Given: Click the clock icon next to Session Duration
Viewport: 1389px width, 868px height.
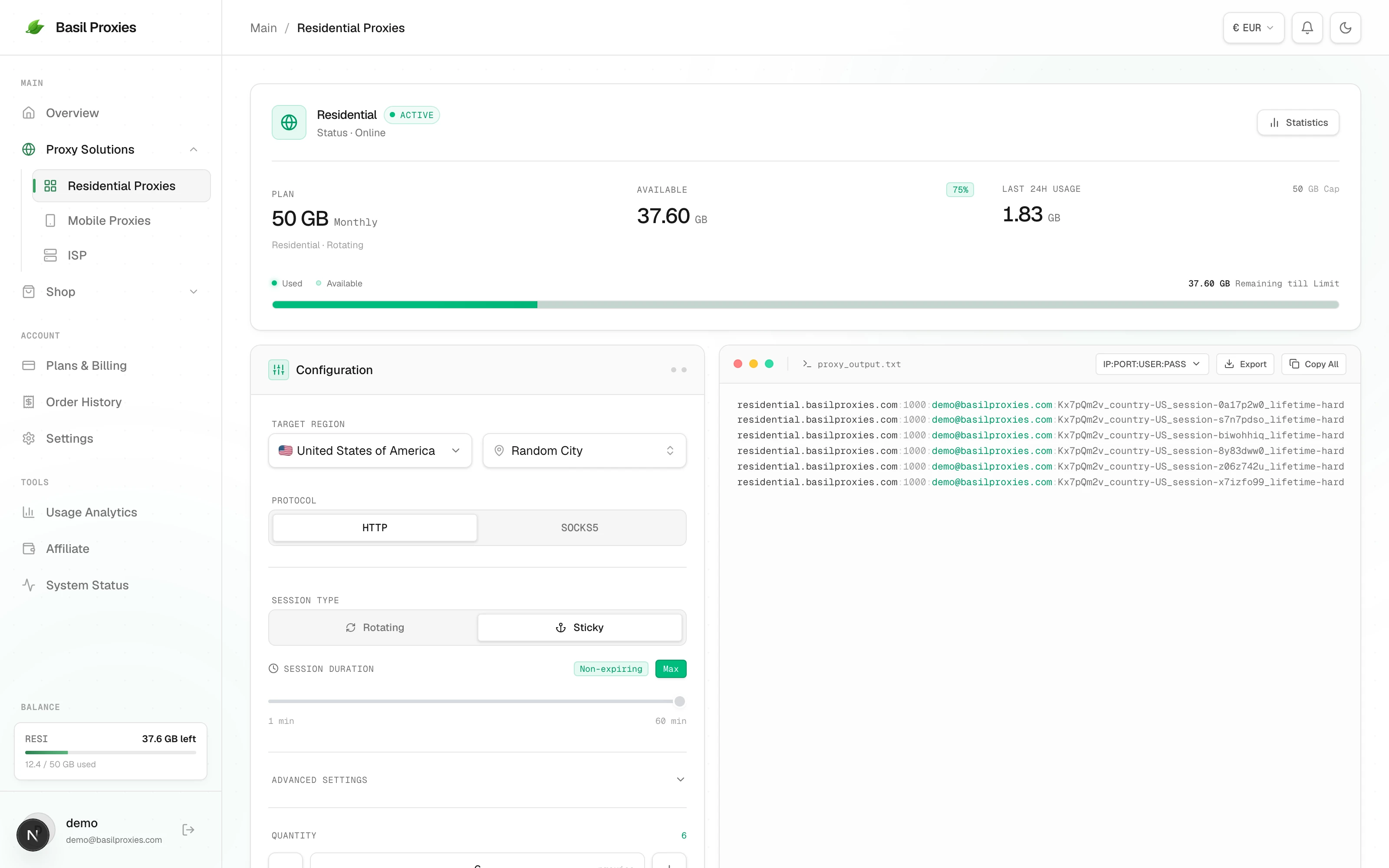Looking at the screenshot, I should point(273,668).
